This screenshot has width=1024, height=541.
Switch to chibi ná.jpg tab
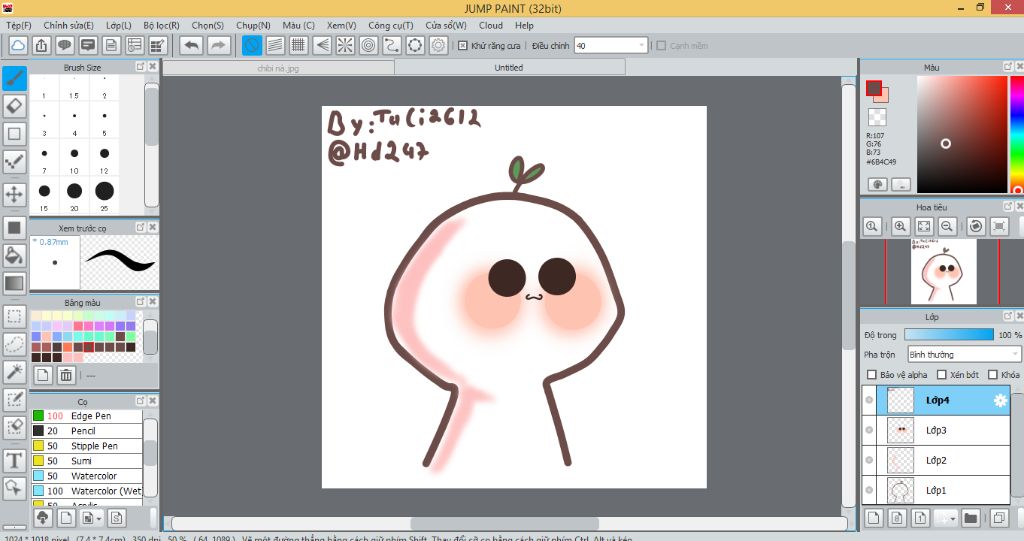(278, 67)
